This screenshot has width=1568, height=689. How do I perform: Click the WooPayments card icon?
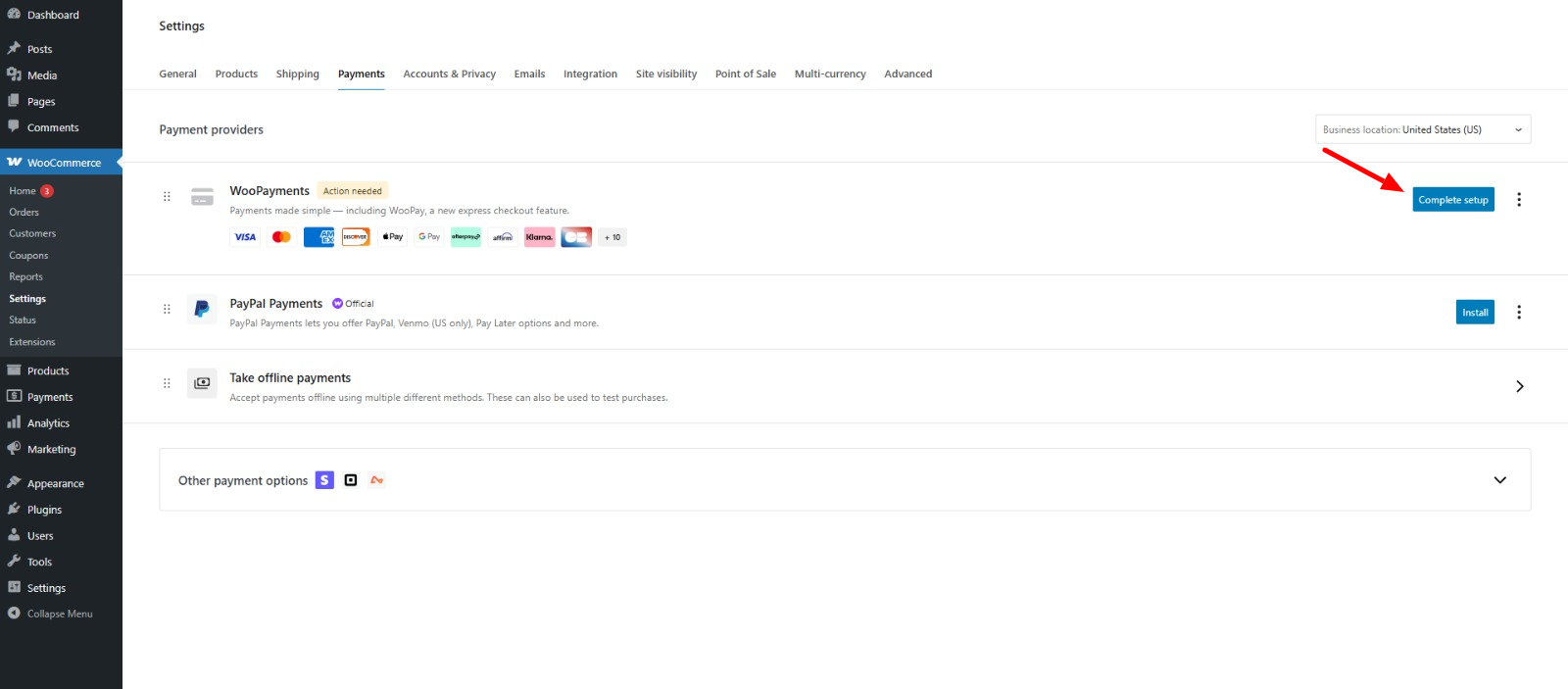(x=202, y=197)
